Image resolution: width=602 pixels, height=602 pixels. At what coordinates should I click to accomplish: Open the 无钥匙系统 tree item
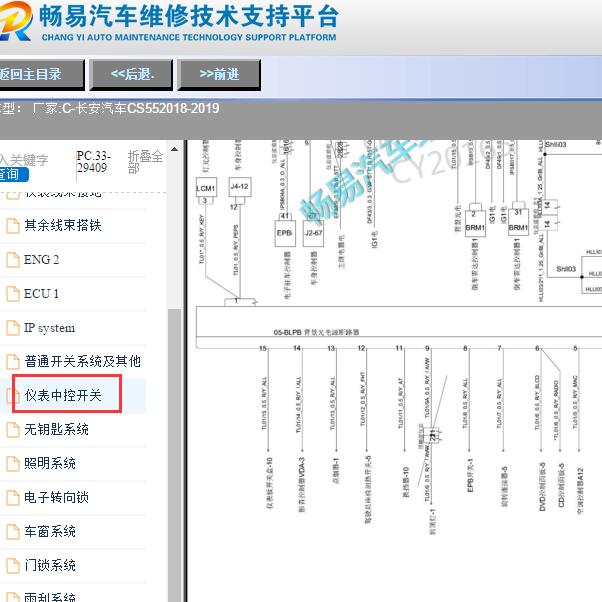56,430
